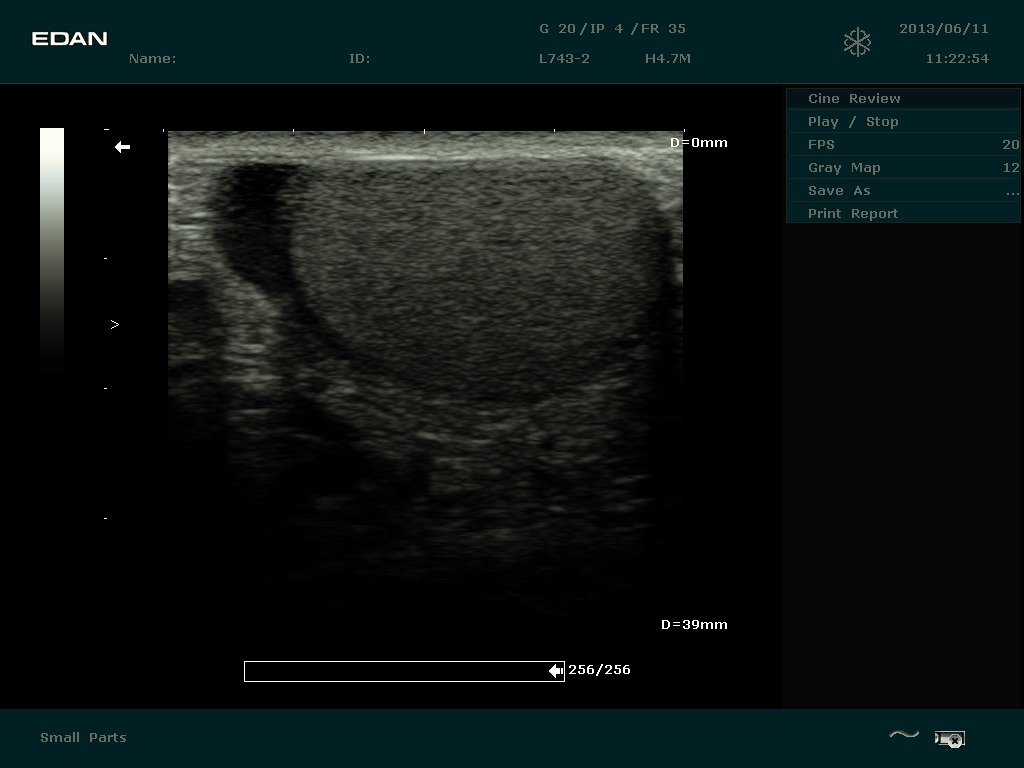The width and height of the screenshot is (1024, 768).
Task: Select the L743-2 probe label
Action: (564, 58)
